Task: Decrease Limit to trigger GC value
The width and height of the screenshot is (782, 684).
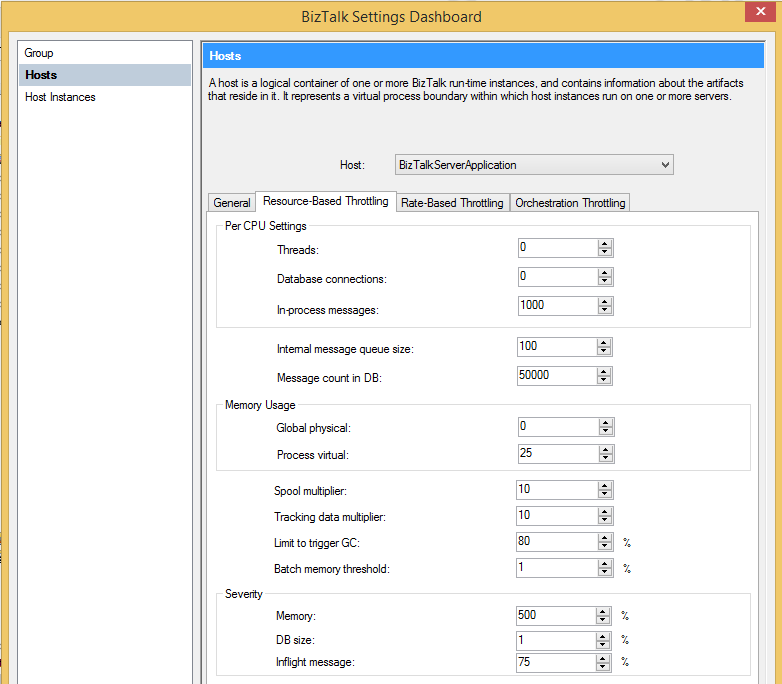Action: tap(605, 546)
